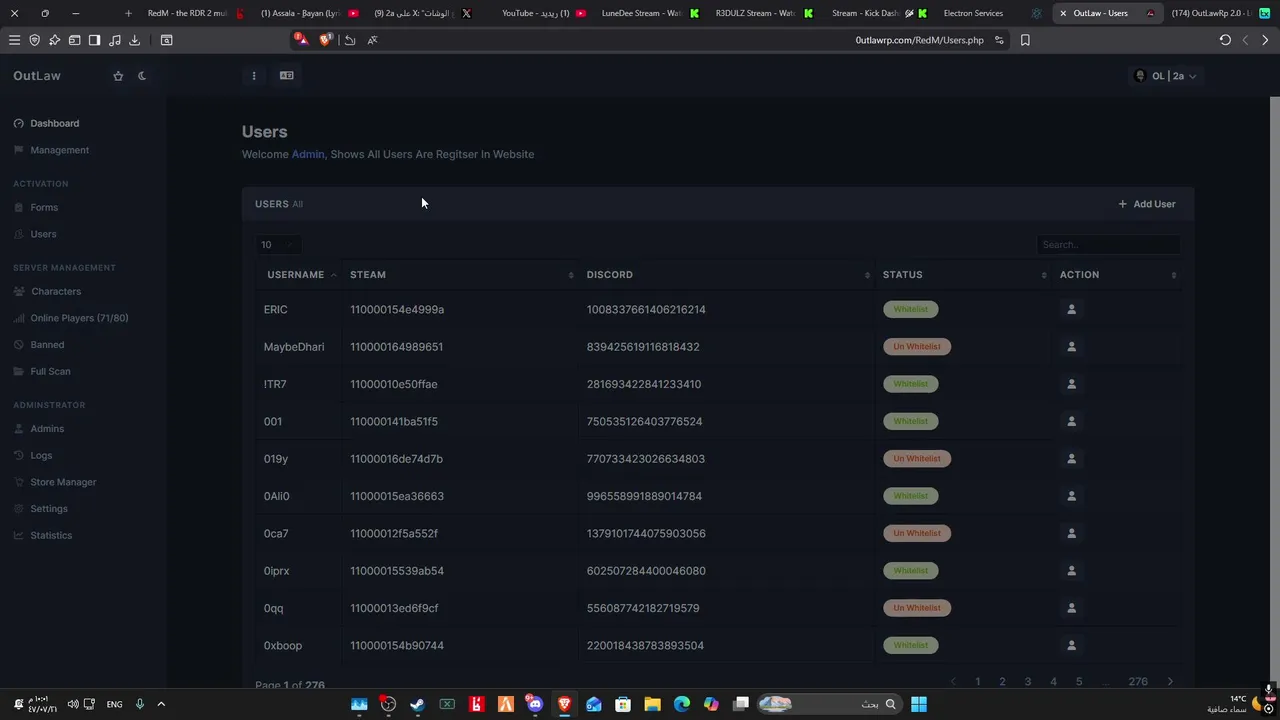Open Management in sidebar

[52, 150]
